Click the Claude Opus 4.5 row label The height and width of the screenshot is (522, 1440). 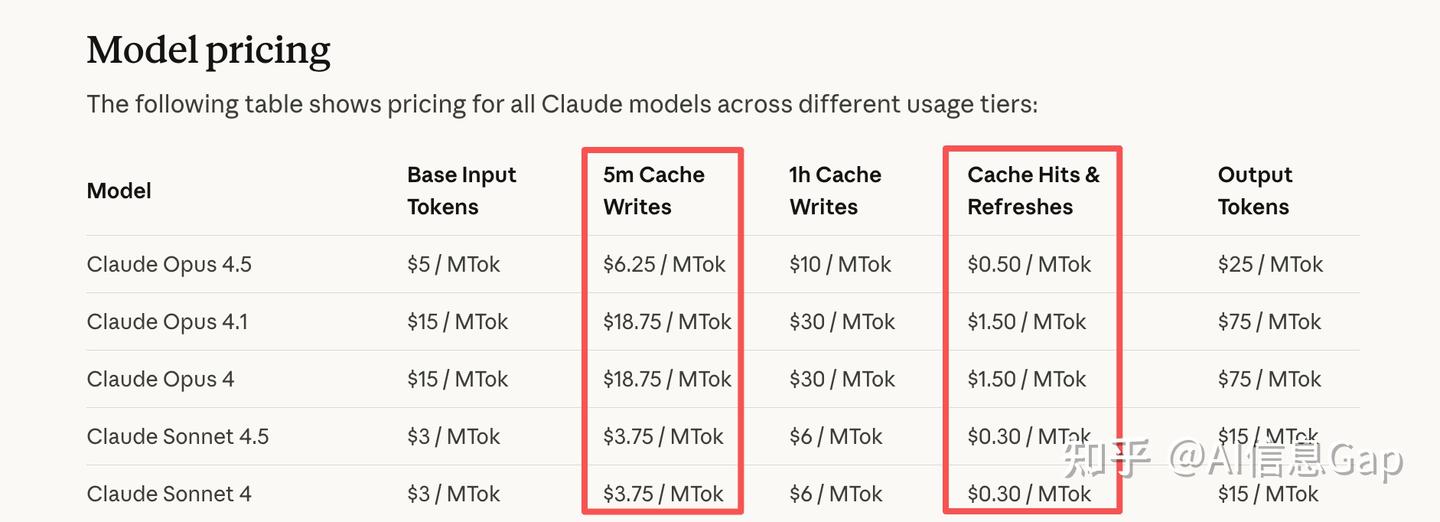click(169, 265)
